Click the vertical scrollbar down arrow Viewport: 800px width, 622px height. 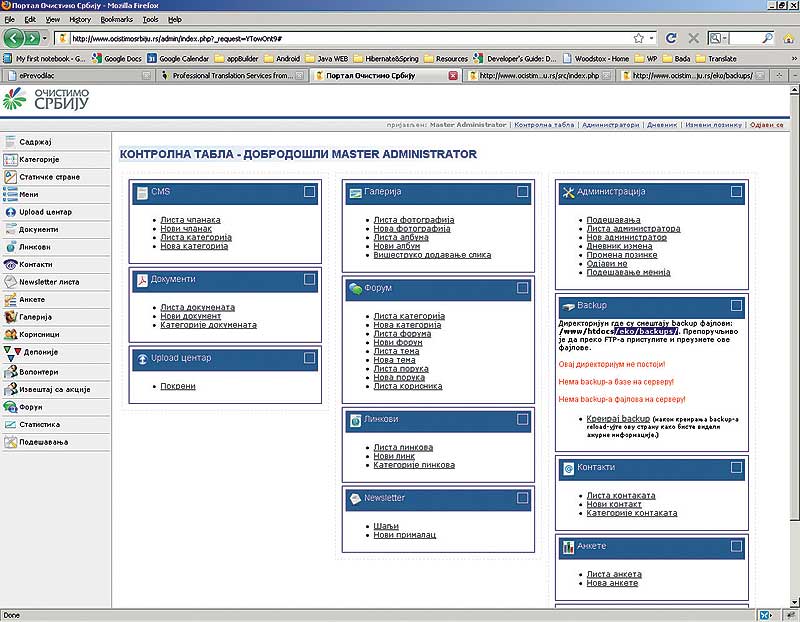tap(794, 603)
